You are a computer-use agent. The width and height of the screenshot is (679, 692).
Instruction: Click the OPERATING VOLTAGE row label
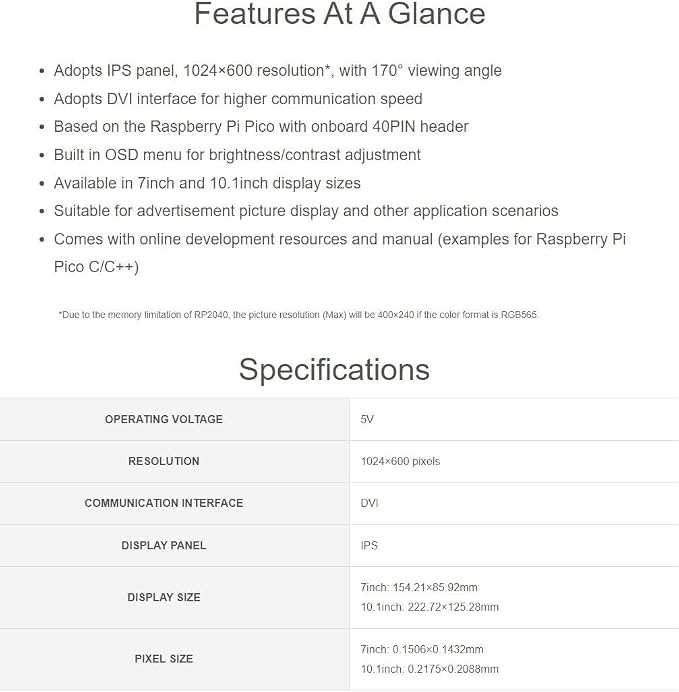pos(164,419)
